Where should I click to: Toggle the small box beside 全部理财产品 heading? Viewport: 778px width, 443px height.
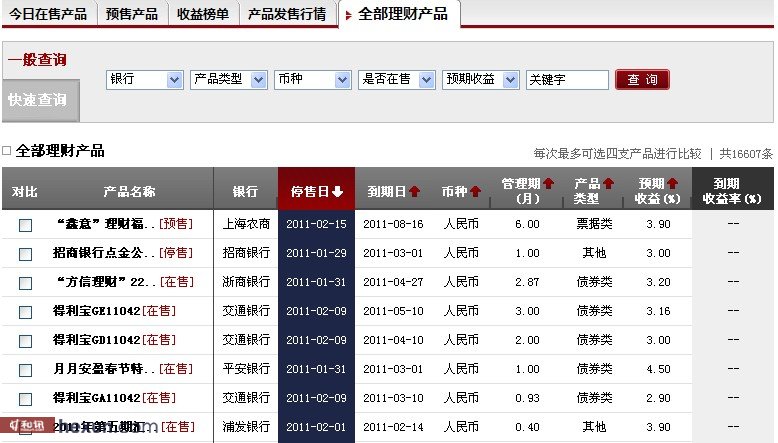[x=6, y=150]
